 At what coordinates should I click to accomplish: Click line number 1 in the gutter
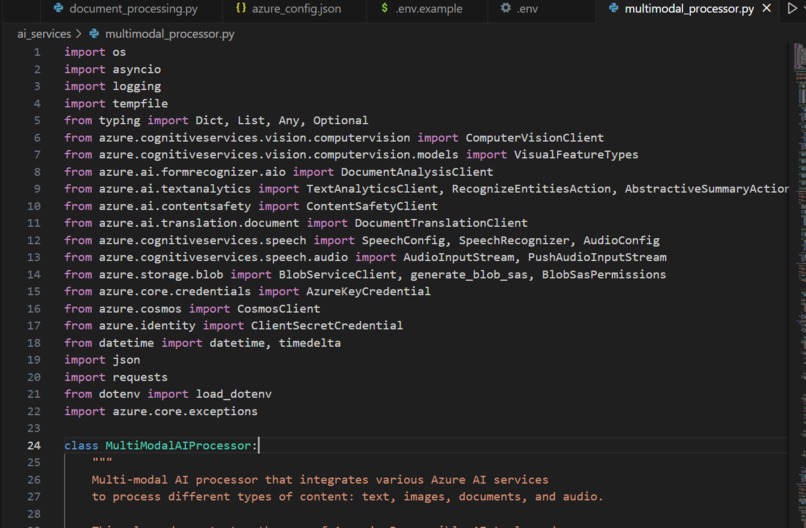37,52
